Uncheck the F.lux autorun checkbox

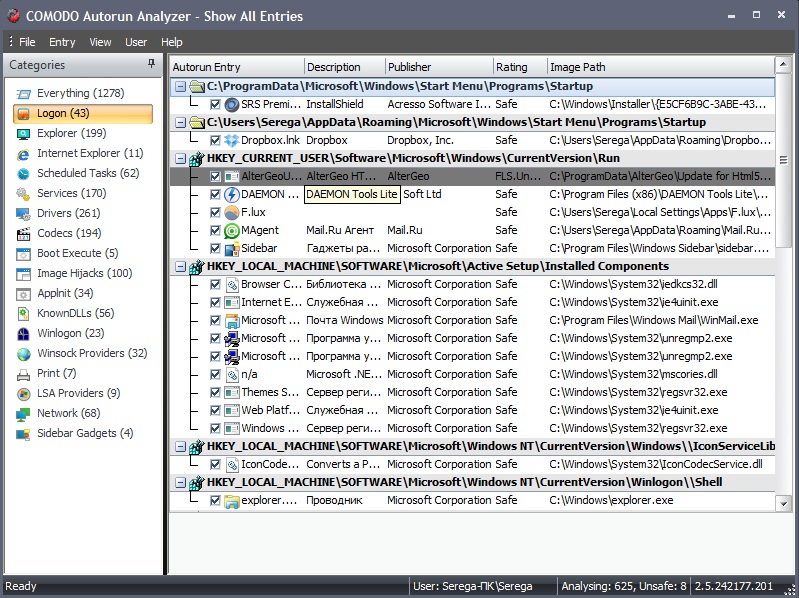215,212
